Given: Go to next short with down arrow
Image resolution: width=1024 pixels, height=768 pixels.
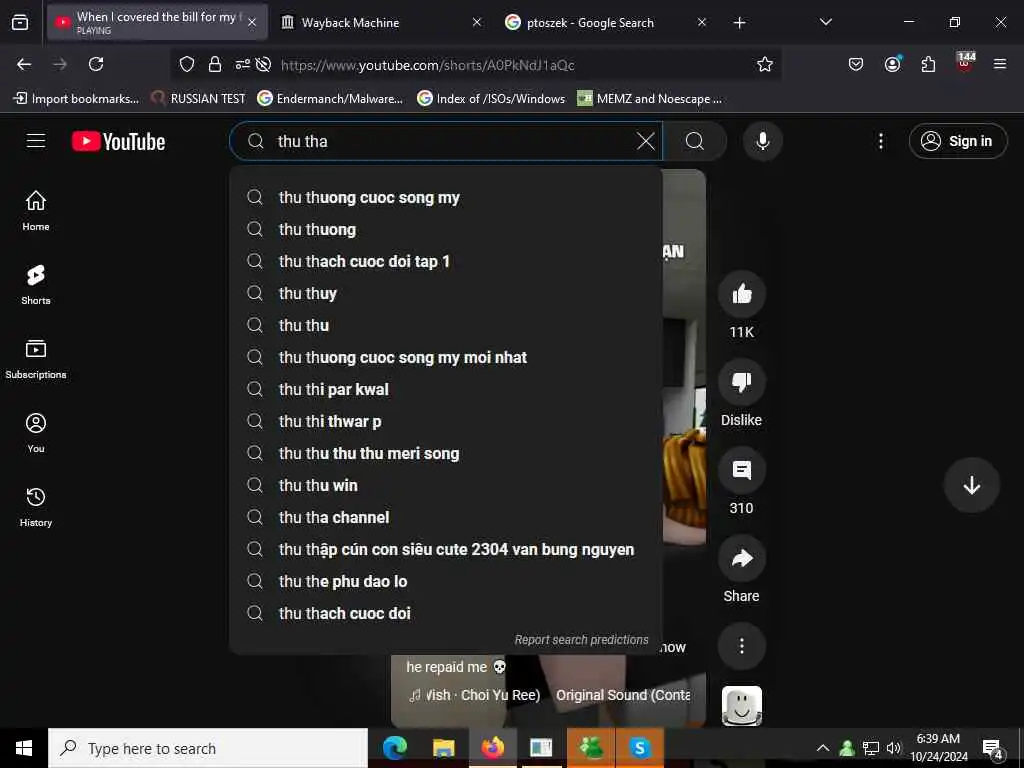Looking at the screenshot, I should [972, 485].
